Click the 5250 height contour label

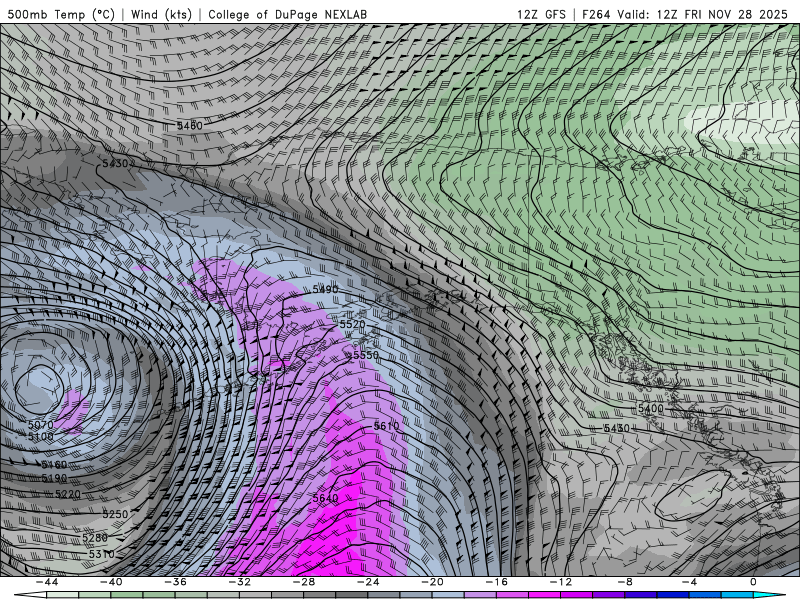coord(115,514)
